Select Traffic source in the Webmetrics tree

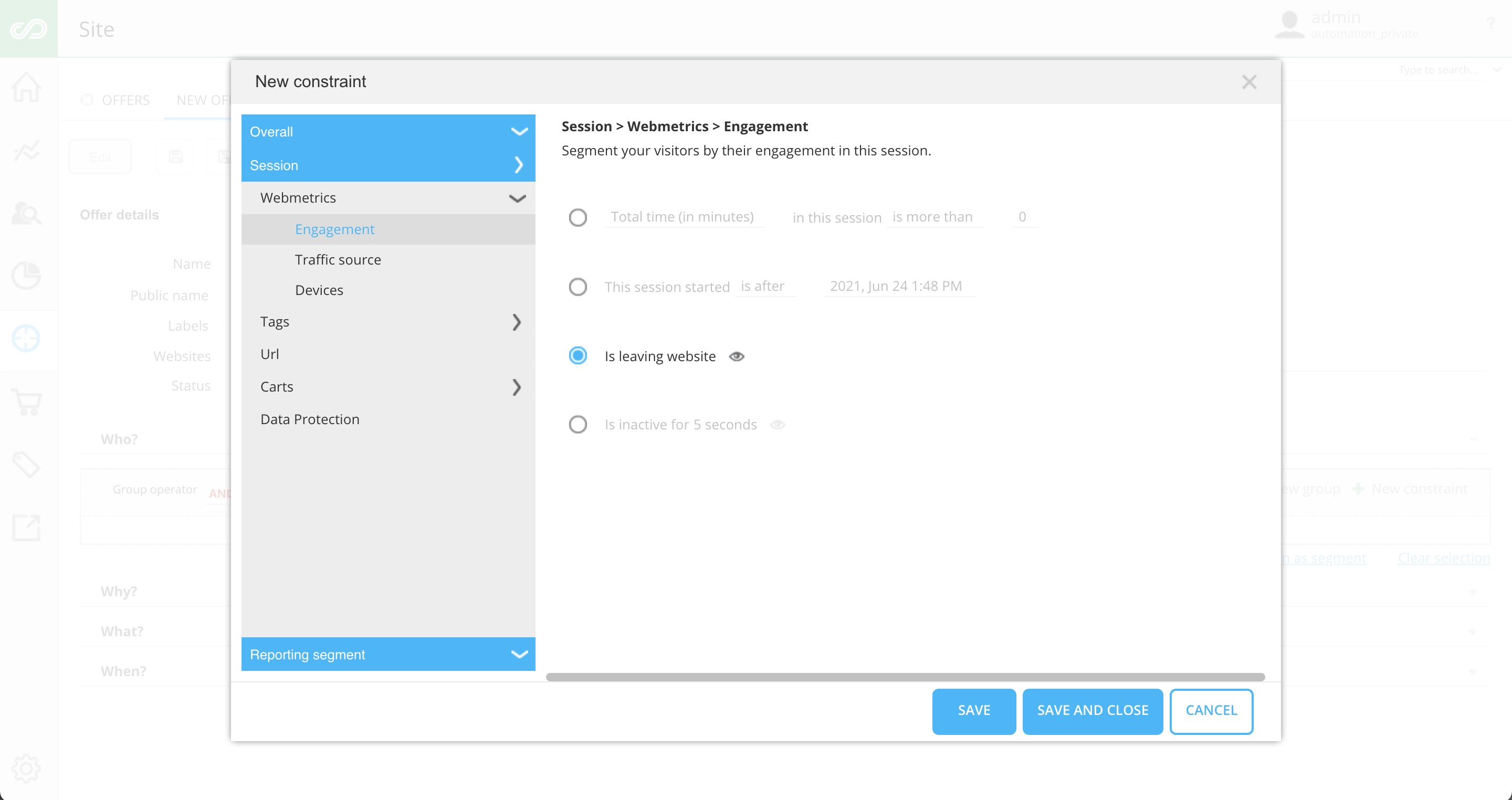pyautogui.click(x=338, y=259)
